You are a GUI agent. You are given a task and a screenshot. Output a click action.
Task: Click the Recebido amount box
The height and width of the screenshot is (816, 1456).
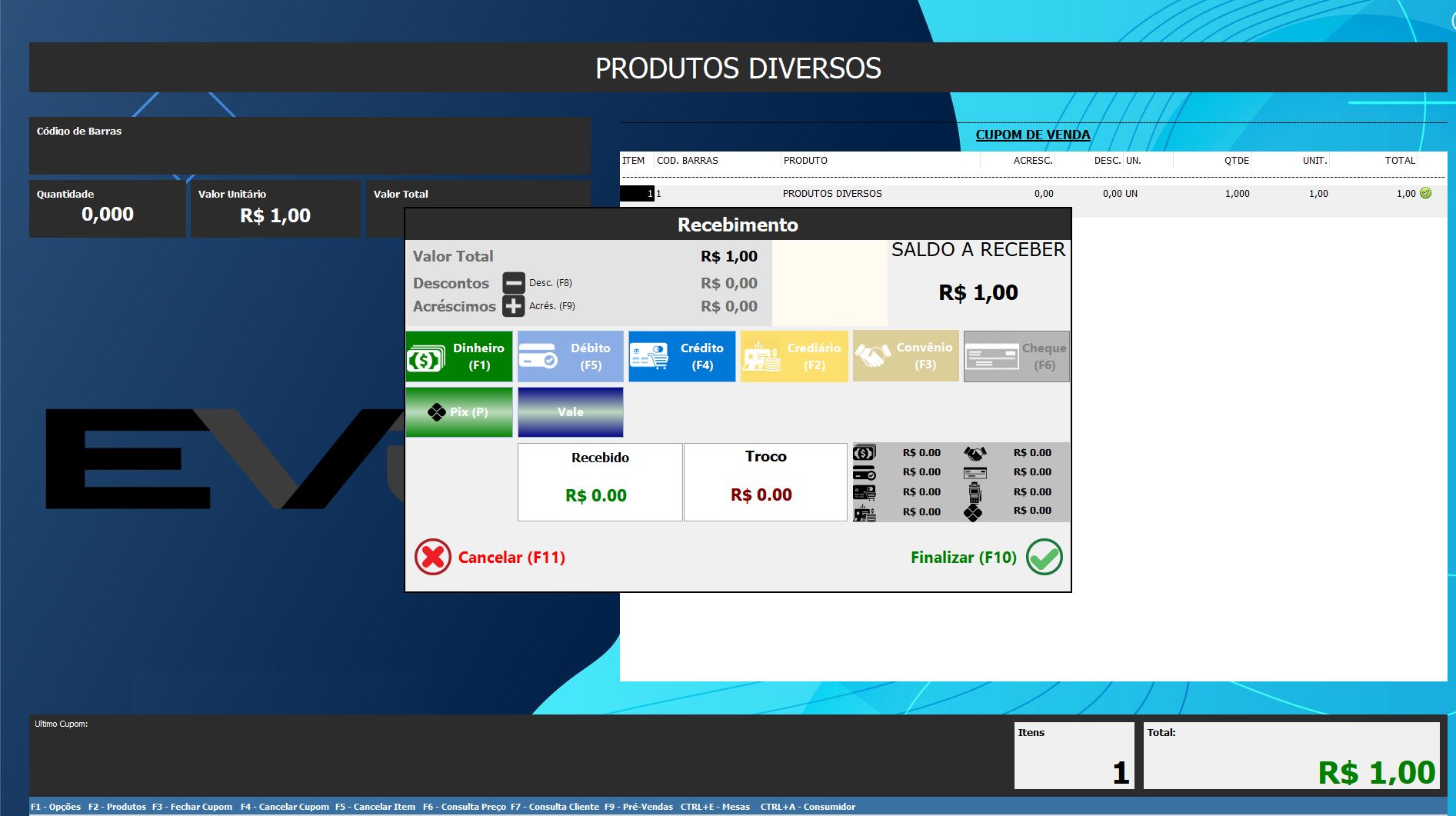600,482
